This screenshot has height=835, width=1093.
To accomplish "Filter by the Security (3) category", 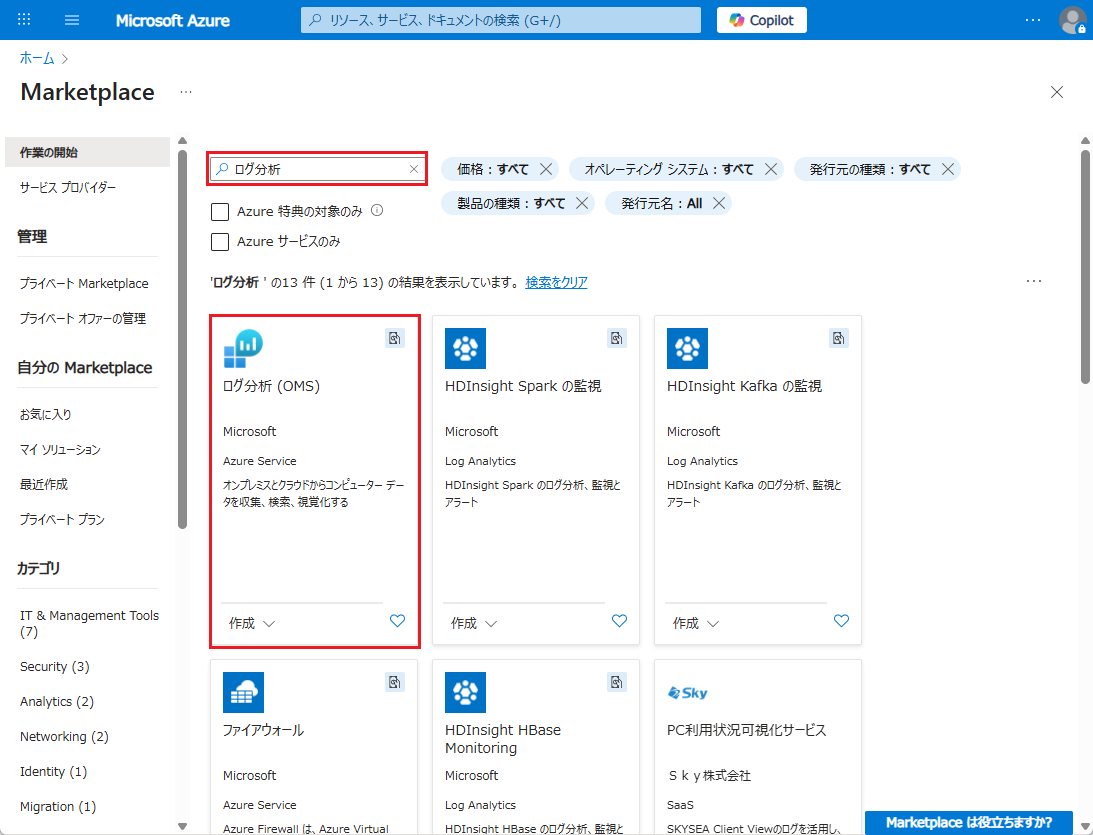I will click(55, 666).
